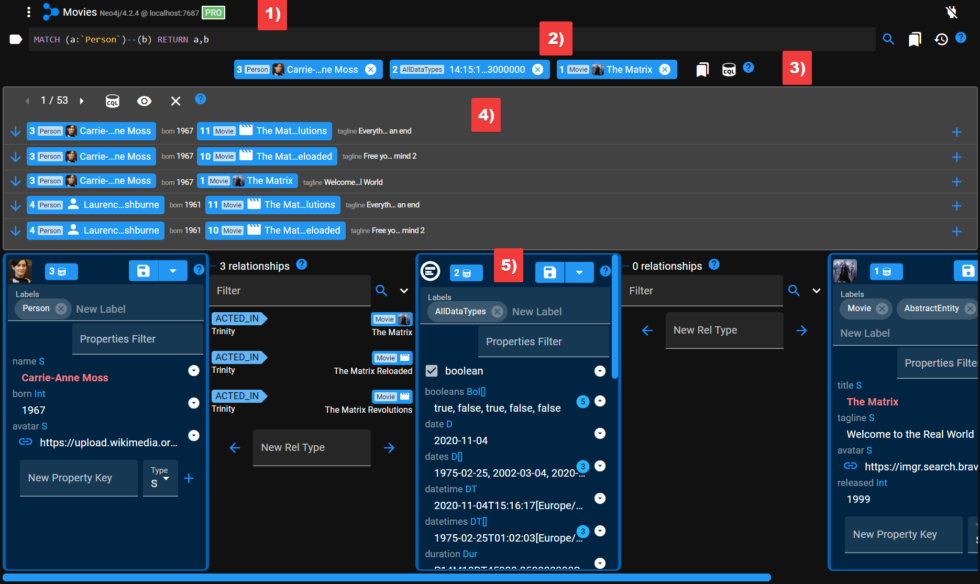Click The Matrix poster thumbnail
980x584 pixels.
point(845,271)
